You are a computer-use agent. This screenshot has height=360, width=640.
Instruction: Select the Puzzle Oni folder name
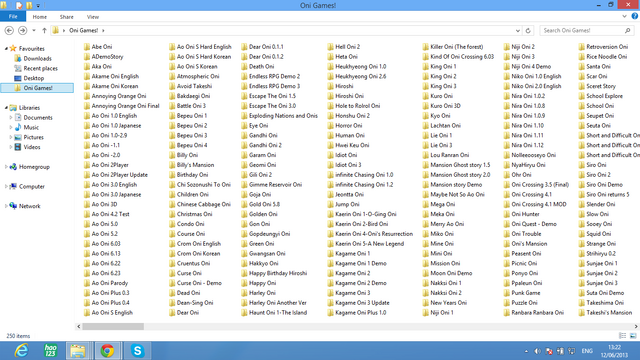click(x=524, y=303)
